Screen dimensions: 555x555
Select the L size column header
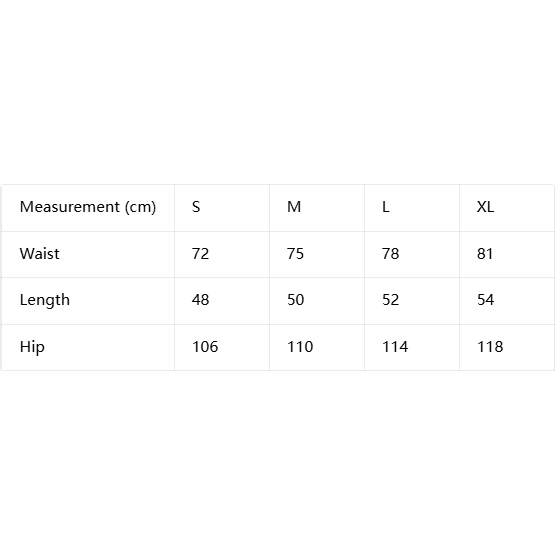coord(412,207)
